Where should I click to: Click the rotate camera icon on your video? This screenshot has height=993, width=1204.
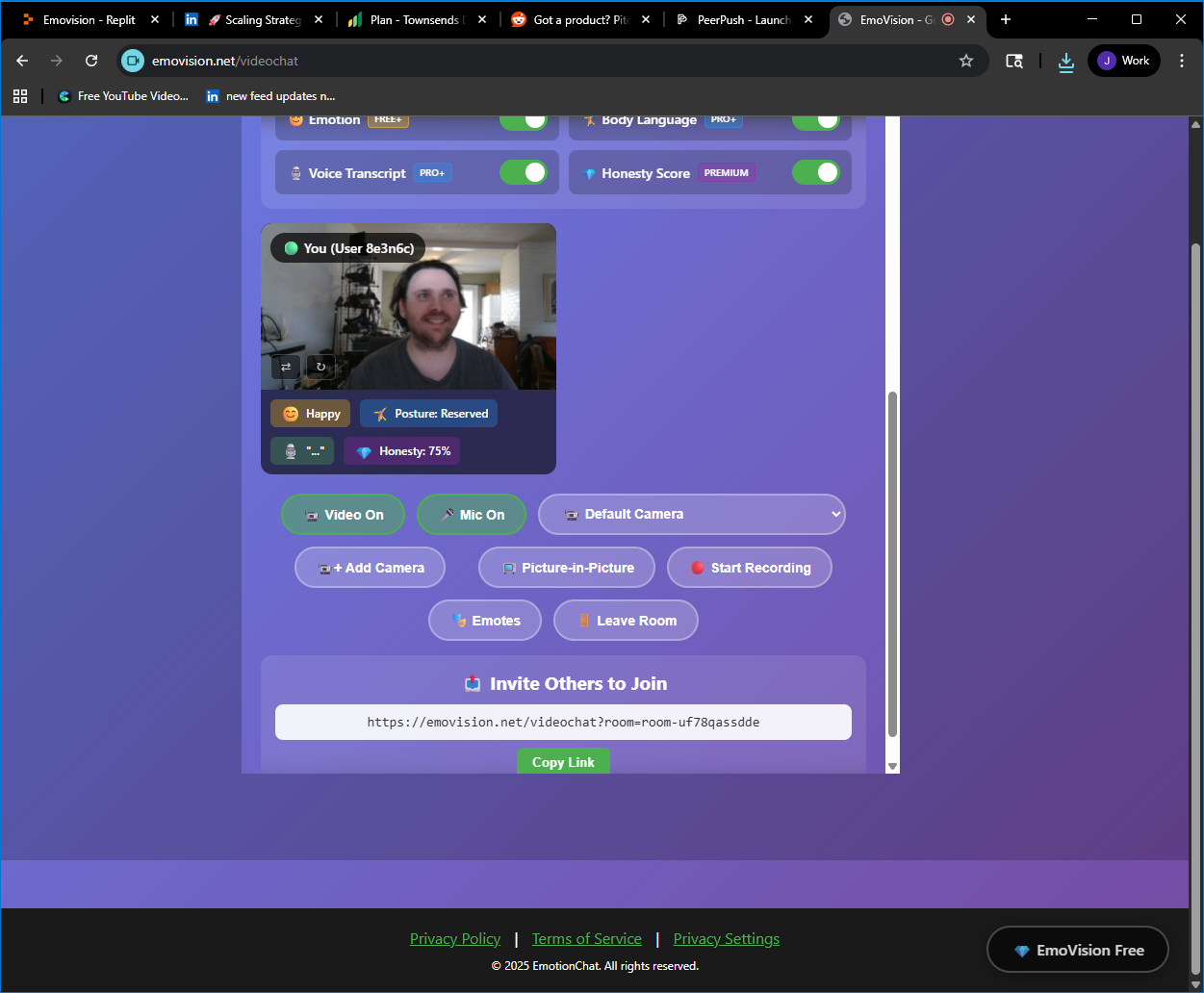click(x=320, y=367)
